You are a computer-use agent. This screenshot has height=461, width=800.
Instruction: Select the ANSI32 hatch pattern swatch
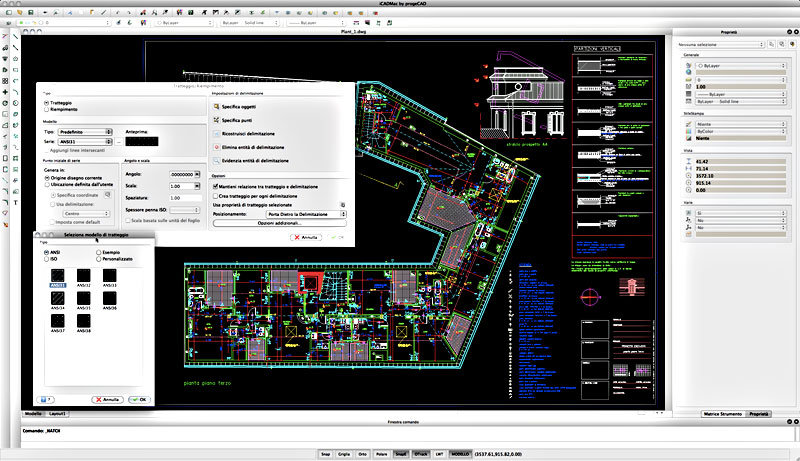(84, 274)
